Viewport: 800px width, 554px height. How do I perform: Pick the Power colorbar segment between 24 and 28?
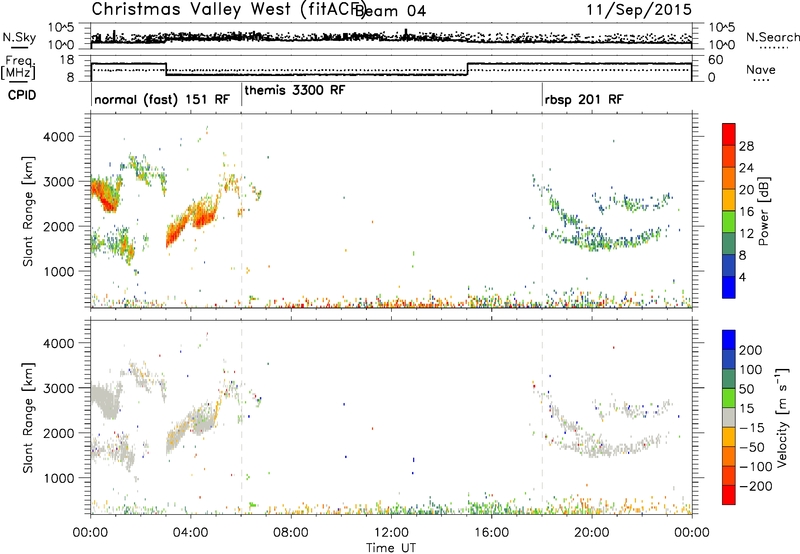point(729,157)
